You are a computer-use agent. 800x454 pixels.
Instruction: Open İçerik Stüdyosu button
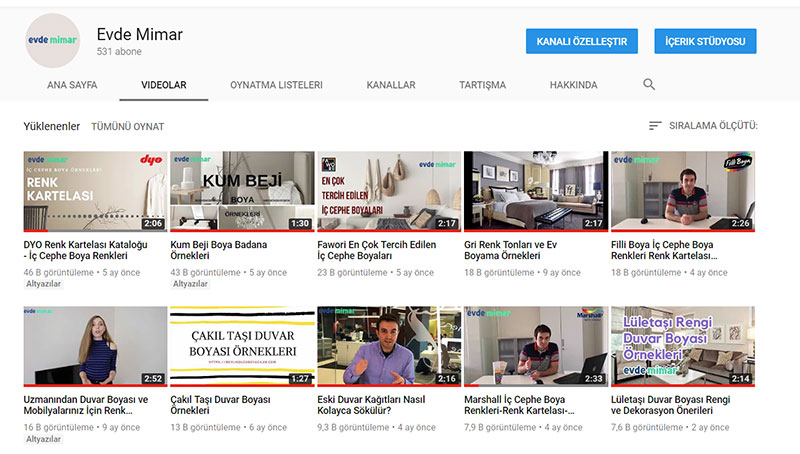[705, 41]
